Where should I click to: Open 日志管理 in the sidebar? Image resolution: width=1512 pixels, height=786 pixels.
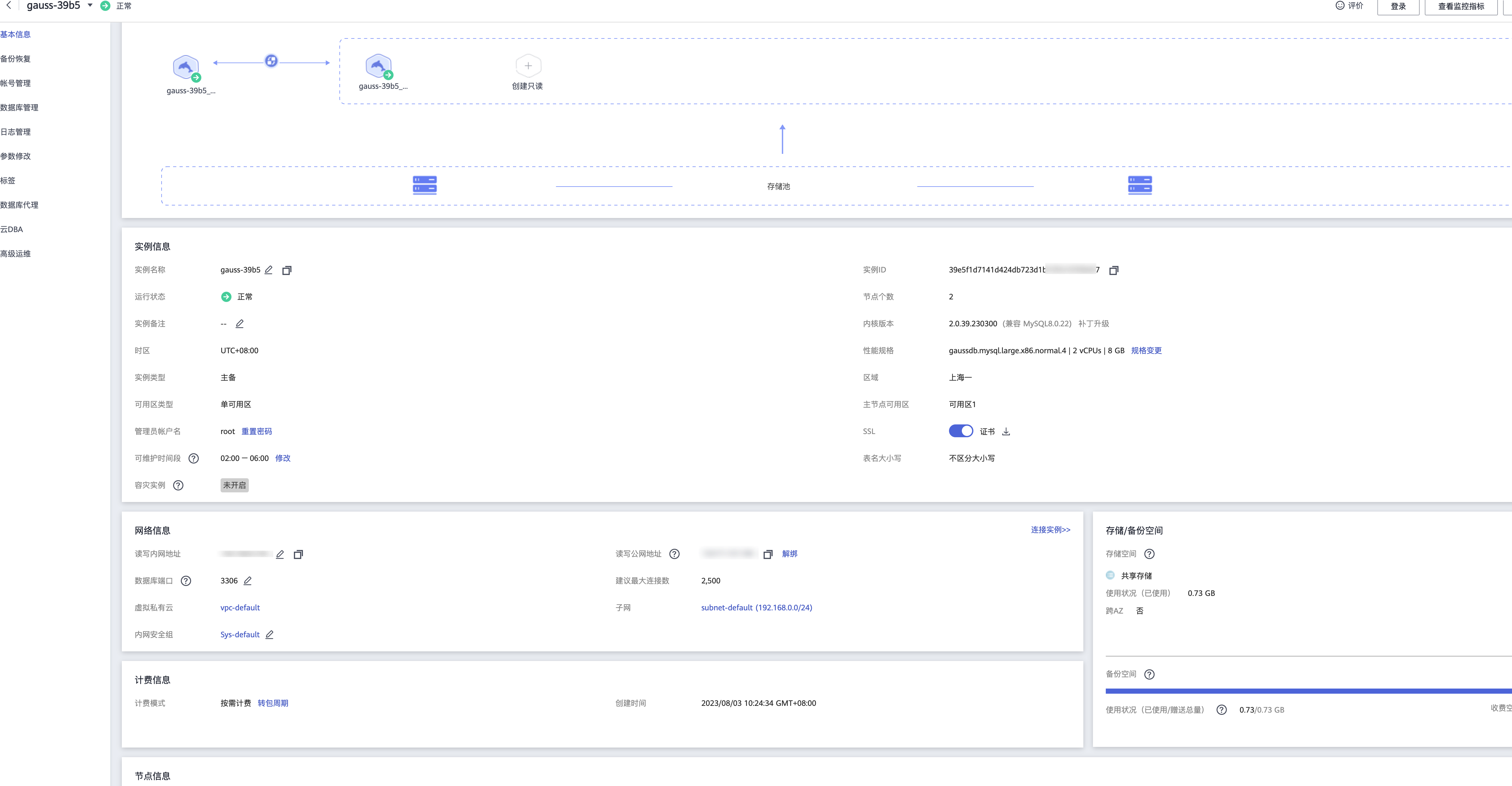point(15,131)
